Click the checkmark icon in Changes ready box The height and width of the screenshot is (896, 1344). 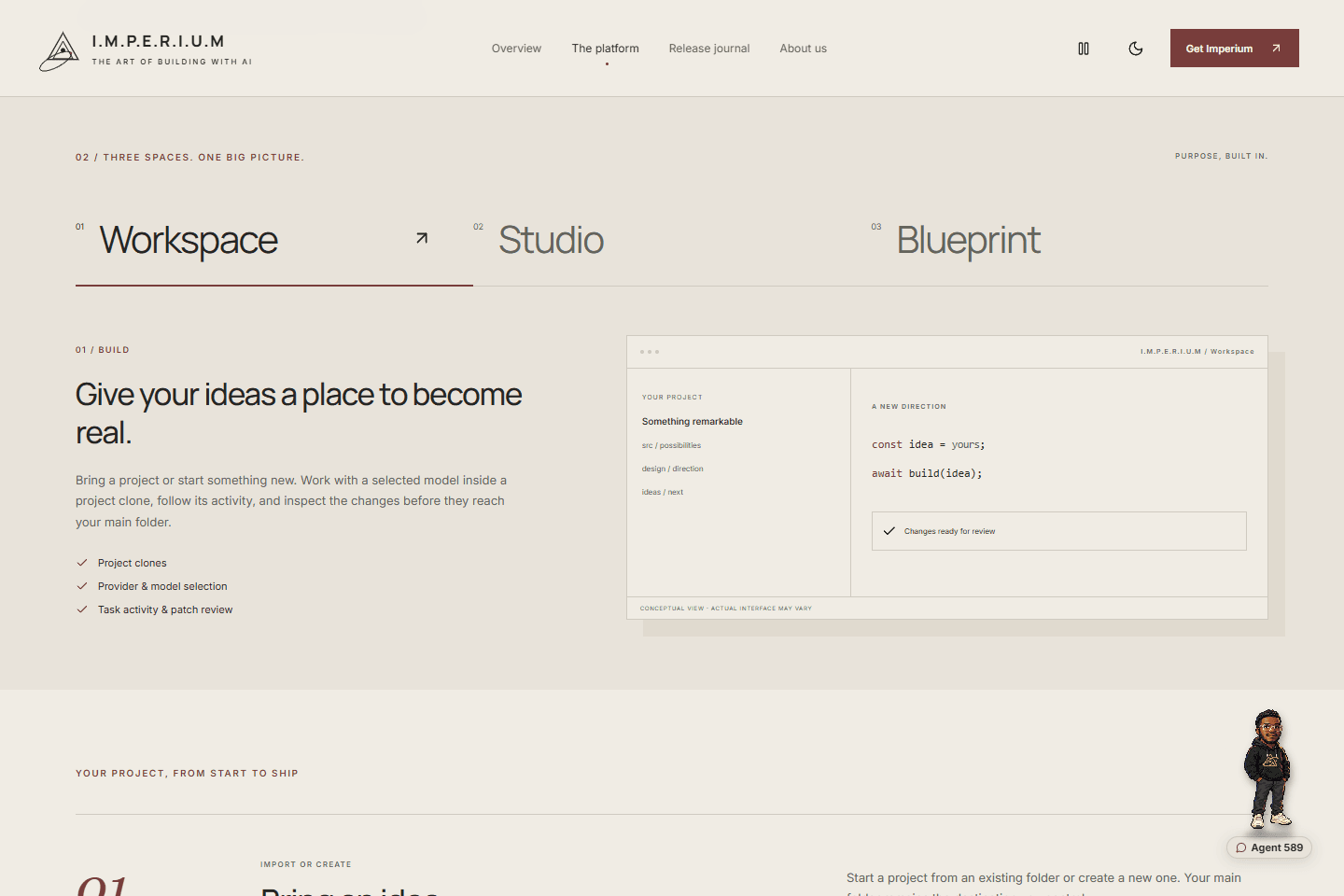(x=889, y=531)
